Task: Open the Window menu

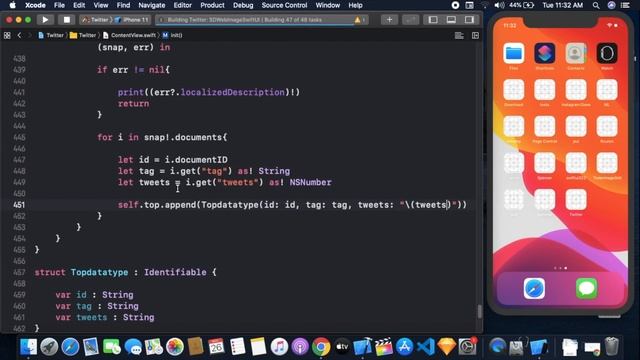Action: [x=328, y=5]
